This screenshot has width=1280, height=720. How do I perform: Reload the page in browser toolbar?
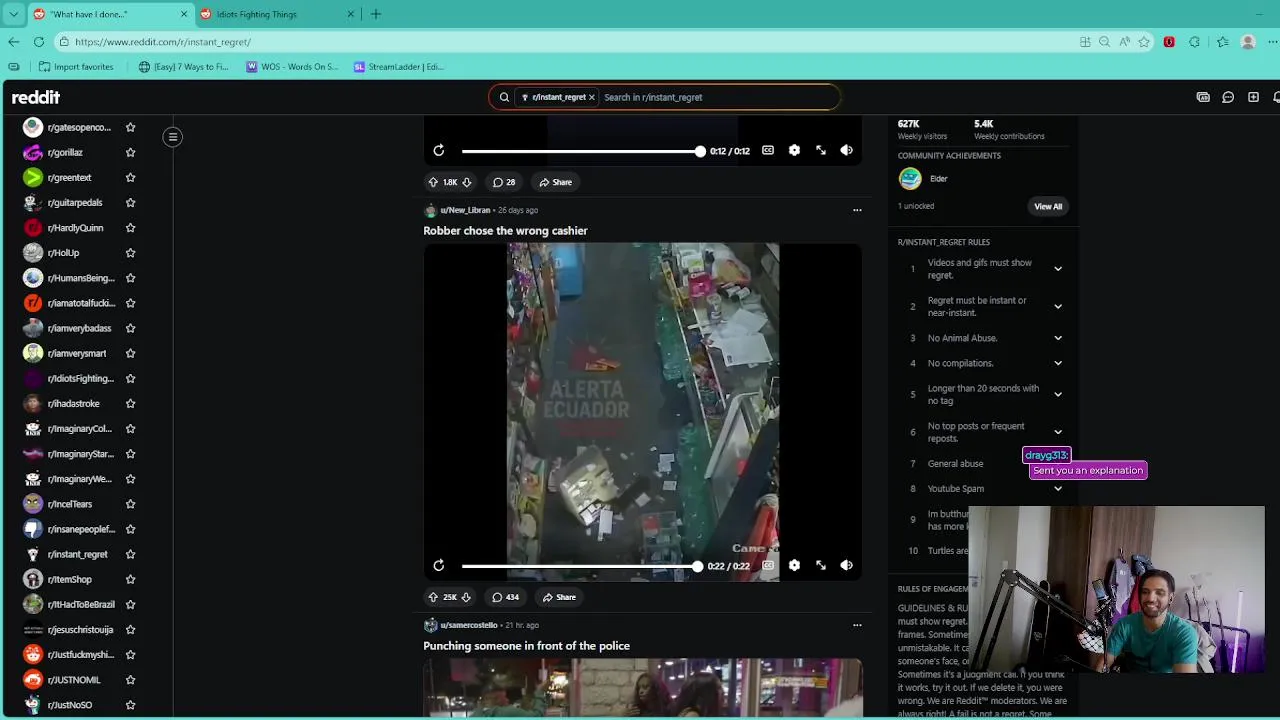click(x=39, y=42)
